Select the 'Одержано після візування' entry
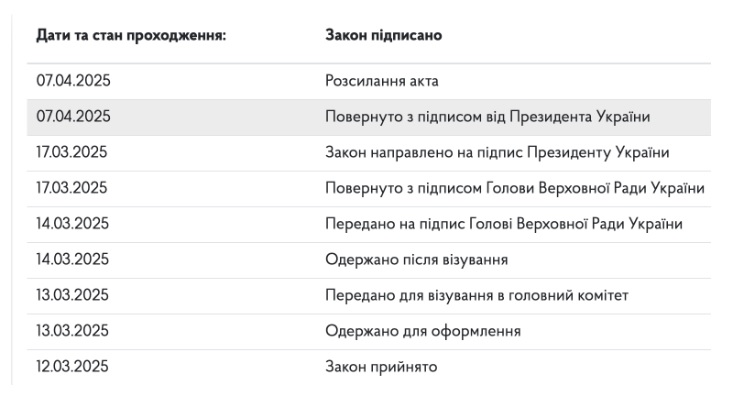Screen dimensions: 754x398 click(x=416, y=260)
